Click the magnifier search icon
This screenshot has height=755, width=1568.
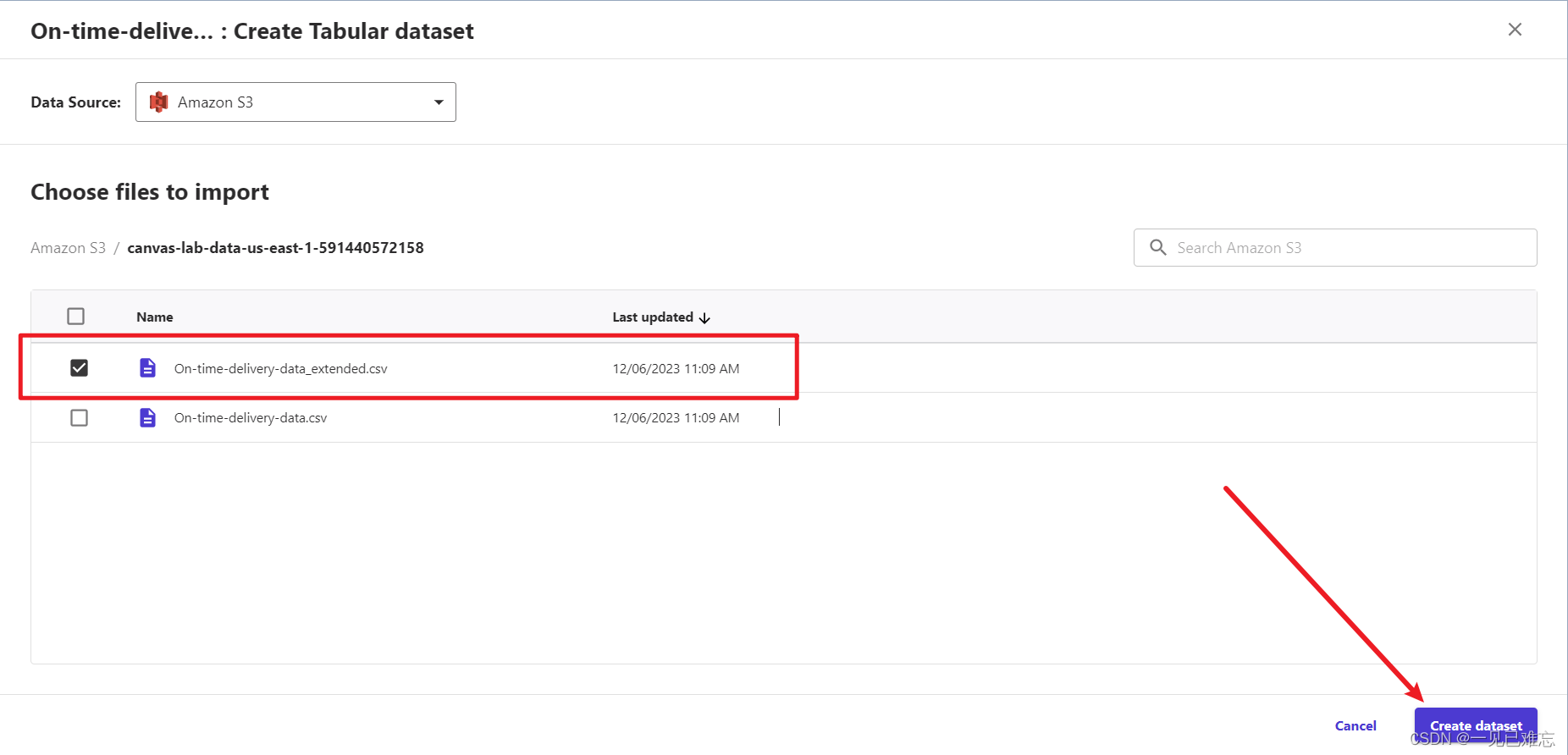[x=1157, y=247]
